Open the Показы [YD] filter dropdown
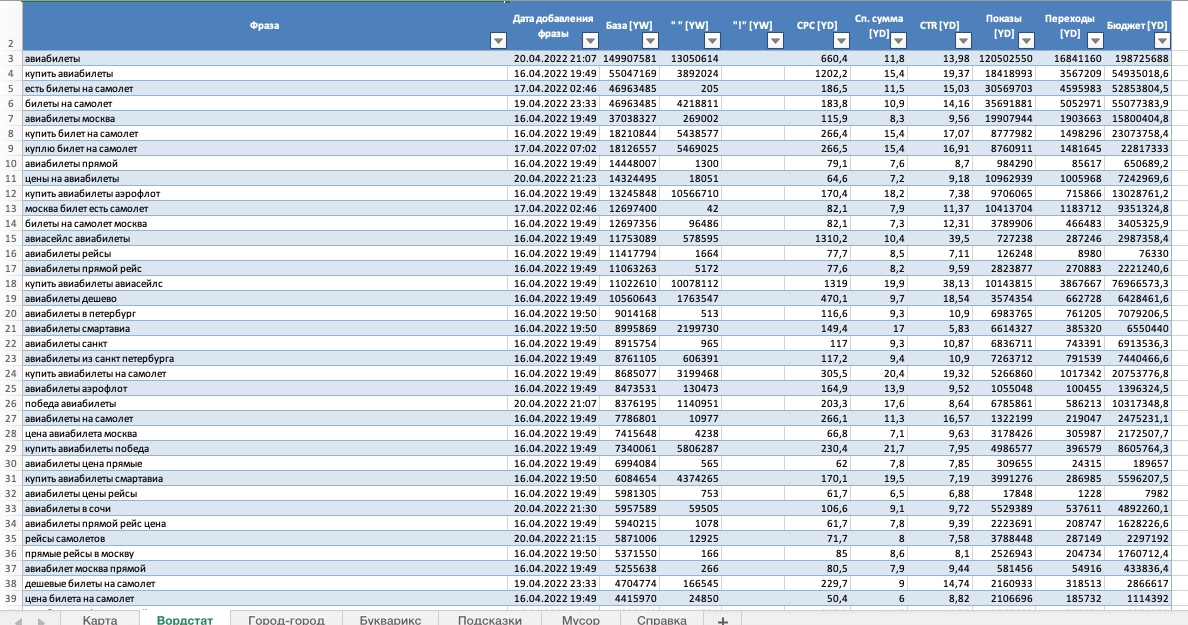Viewport: 1188px width, 625px height. (x=1026, y=40)
